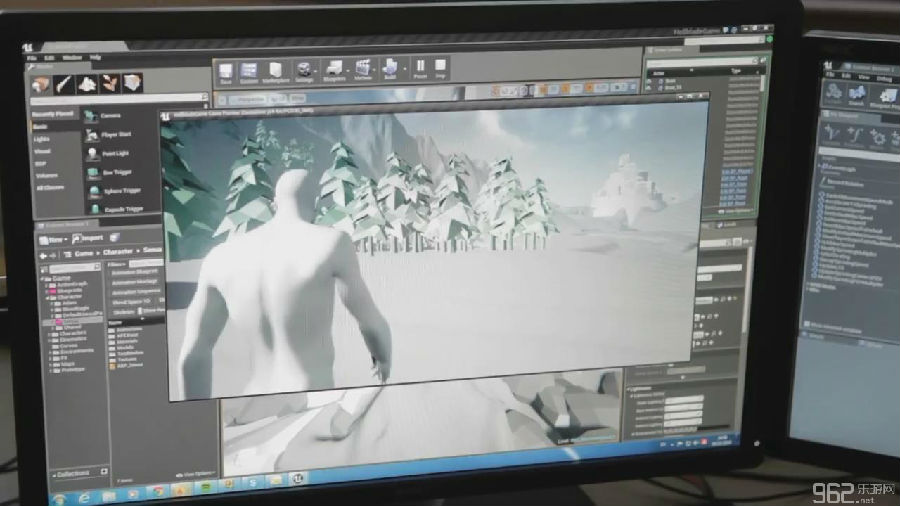The width and height of the screenshot is (900, 506).
Task: Open the Help menu
Action: (x=95, y=57)
